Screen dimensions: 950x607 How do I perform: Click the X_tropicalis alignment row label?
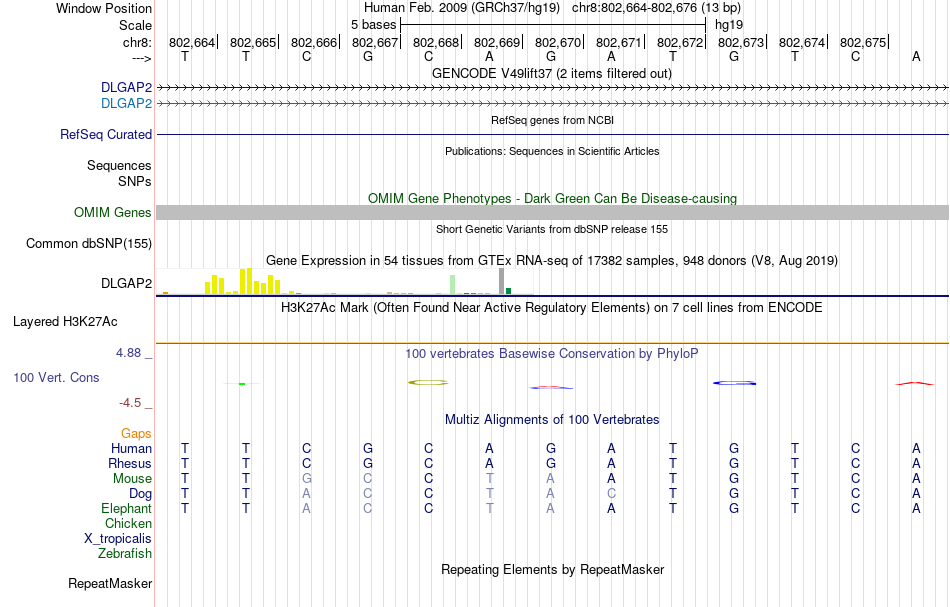click(118, 539)
